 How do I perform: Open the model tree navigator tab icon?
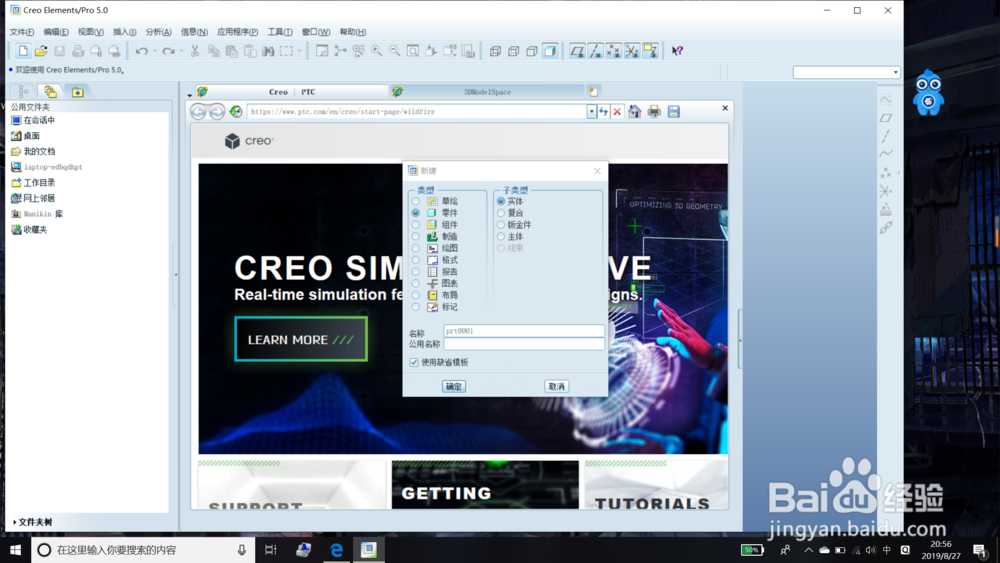(x=24, y=92)
